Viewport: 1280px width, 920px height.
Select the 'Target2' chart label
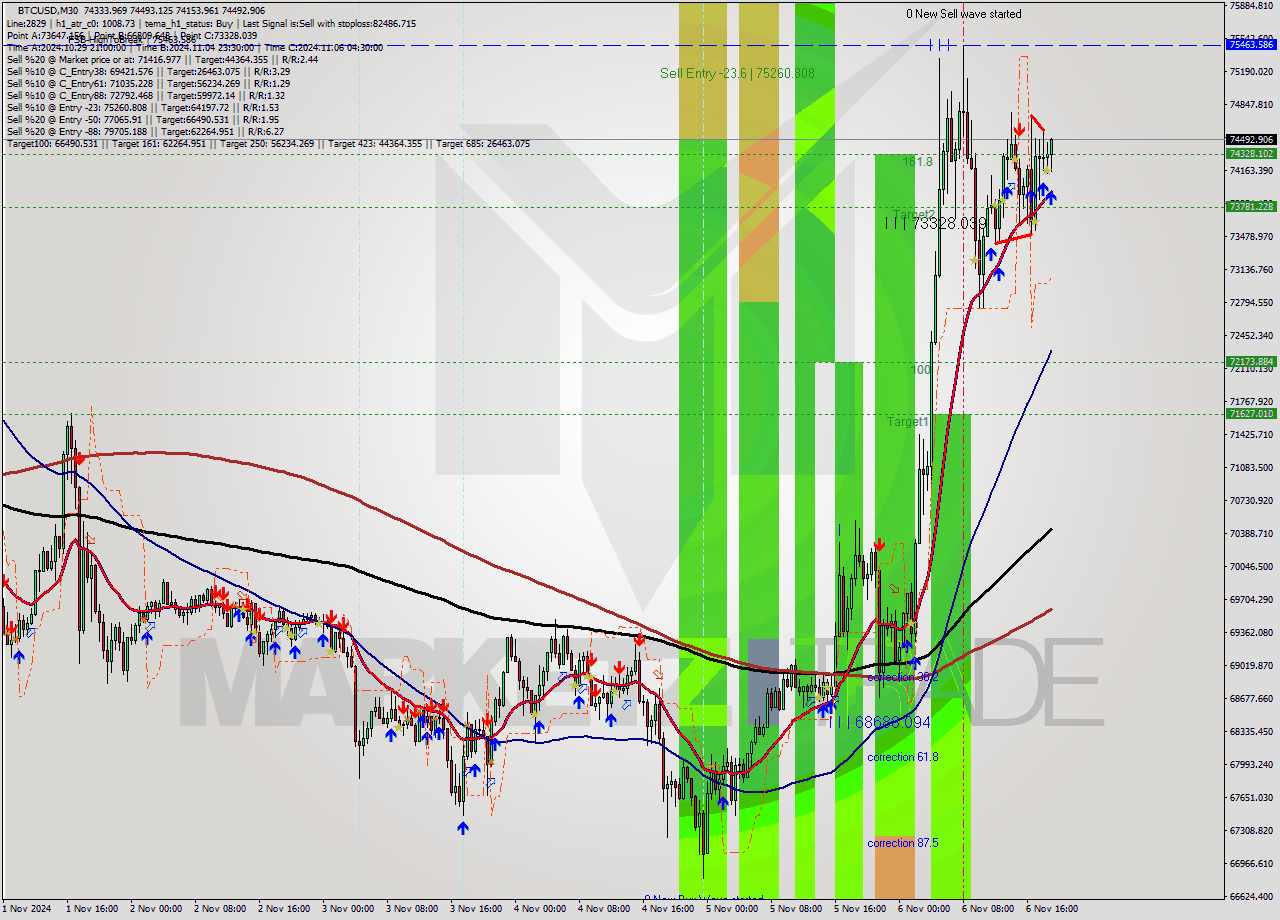pos(913,215)
